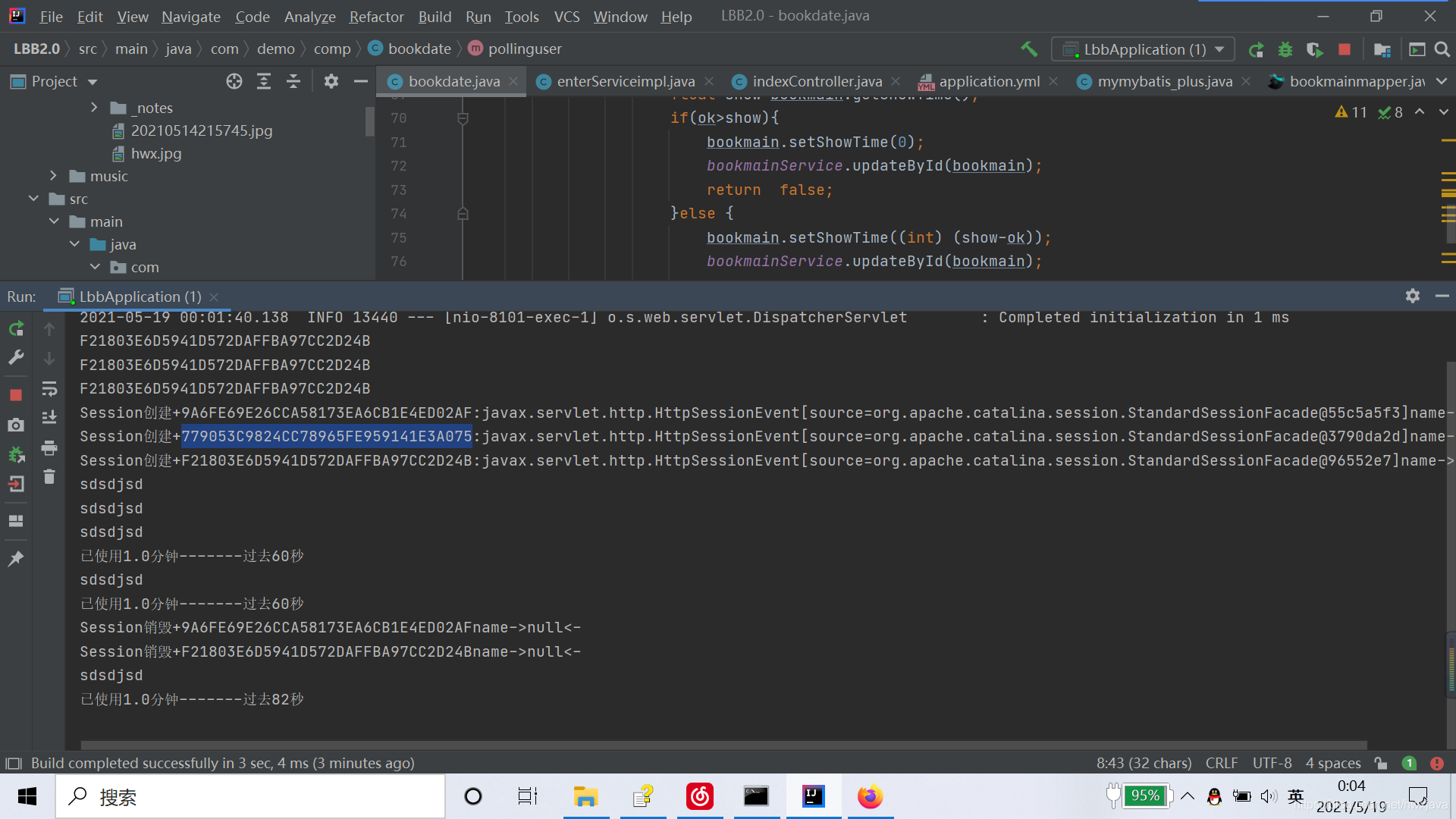Toggle scroll to end of console
1456x819 pixels.
pyautogui.click(x=49, y=417)
